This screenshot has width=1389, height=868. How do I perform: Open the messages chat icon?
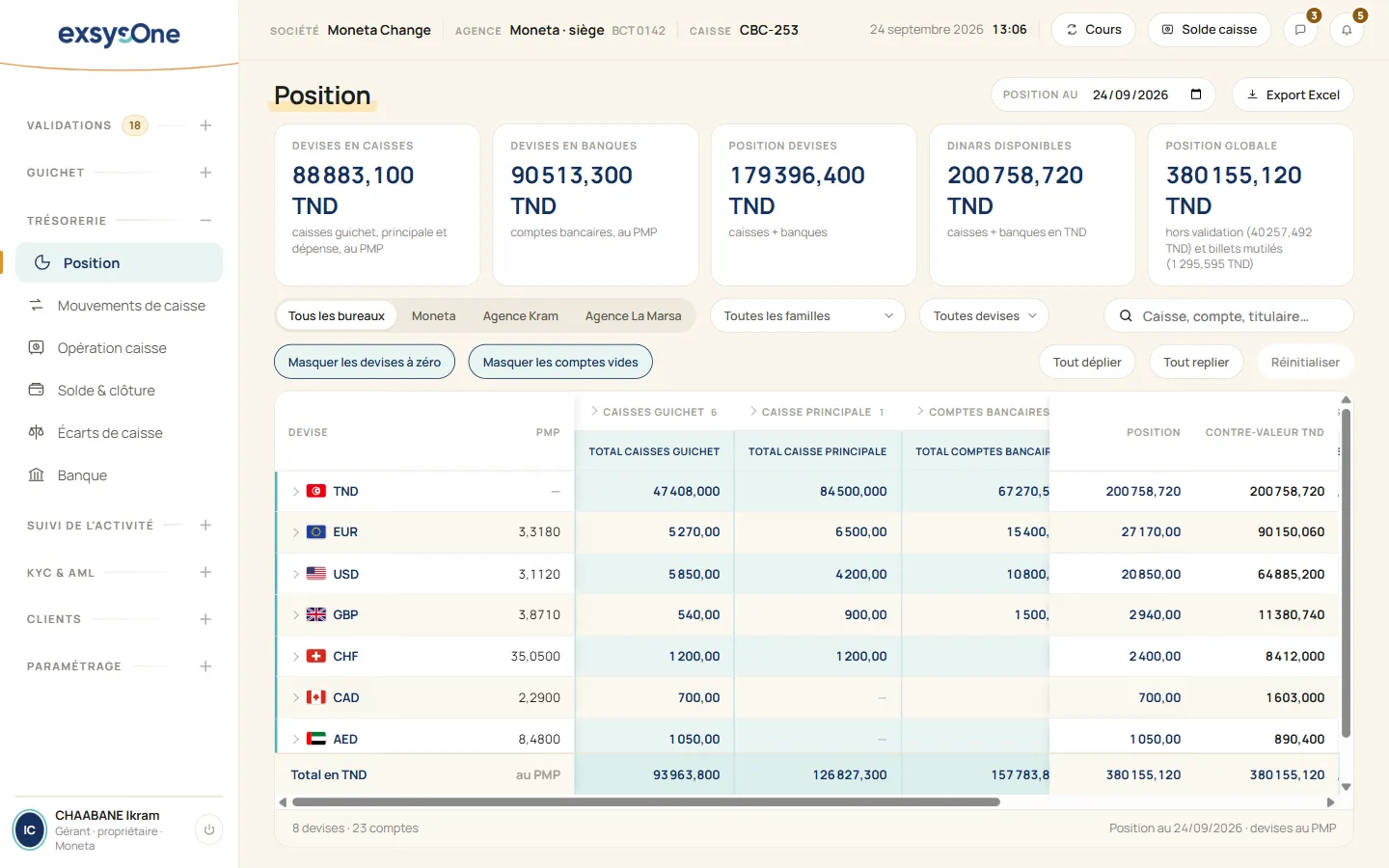point(1300,30)
